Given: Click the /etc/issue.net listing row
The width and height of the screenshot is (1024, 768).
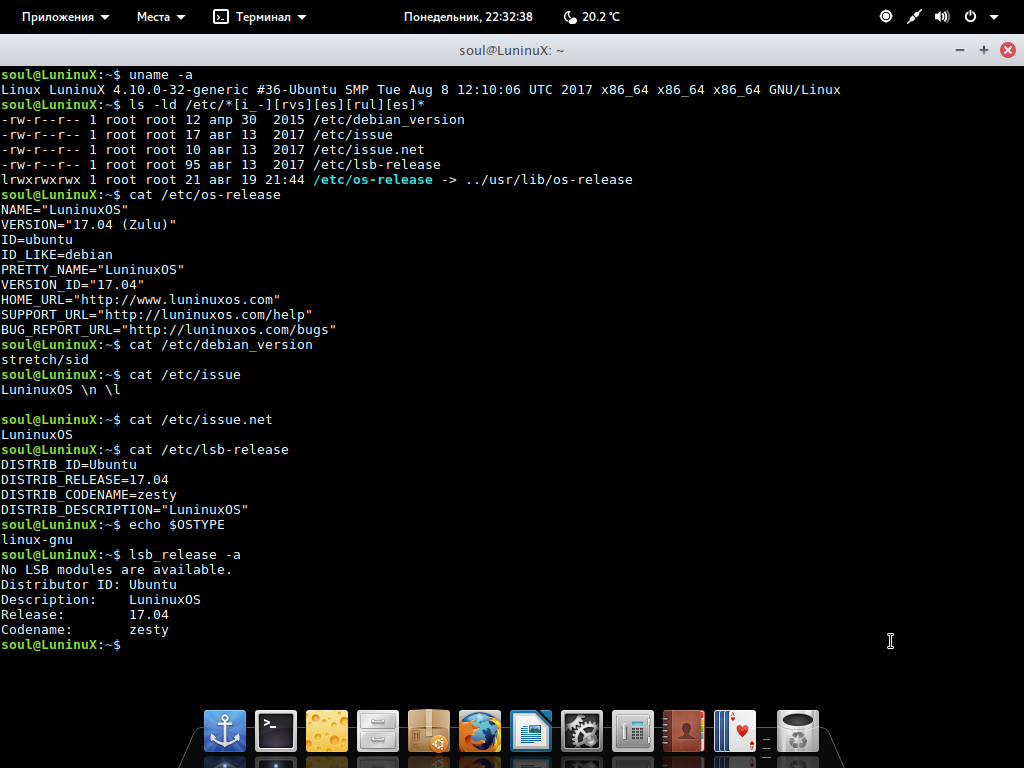Looking at the screenshot, I should 212,150.
